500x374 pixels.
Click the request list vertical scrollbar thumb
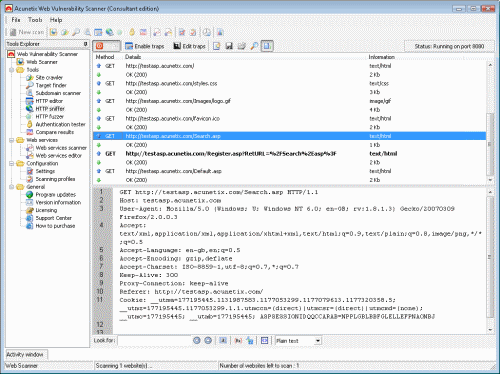click(490, 144)
